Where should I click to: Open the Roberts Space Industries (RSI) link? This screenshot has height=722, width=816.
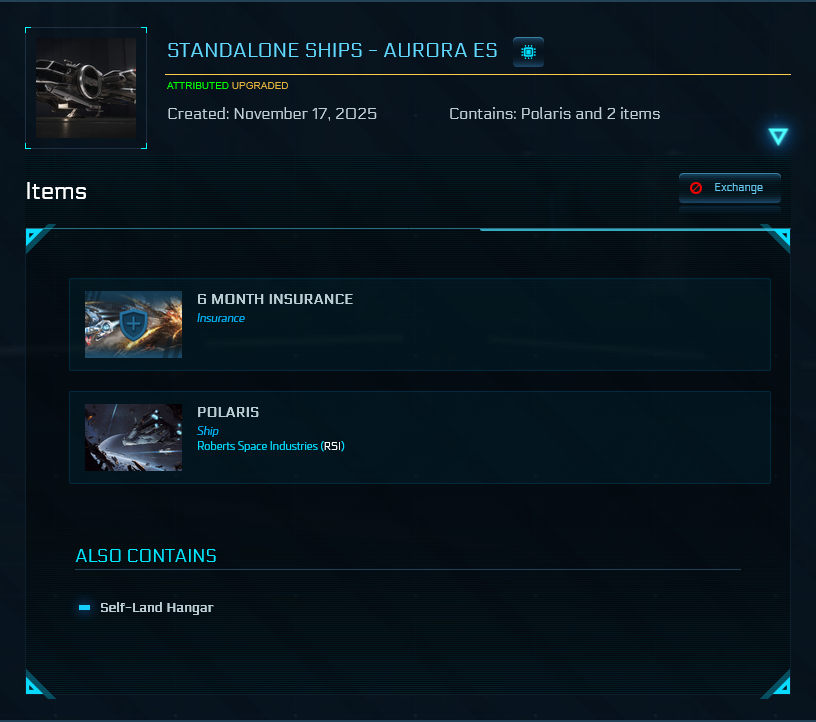(x=270, y=446)
